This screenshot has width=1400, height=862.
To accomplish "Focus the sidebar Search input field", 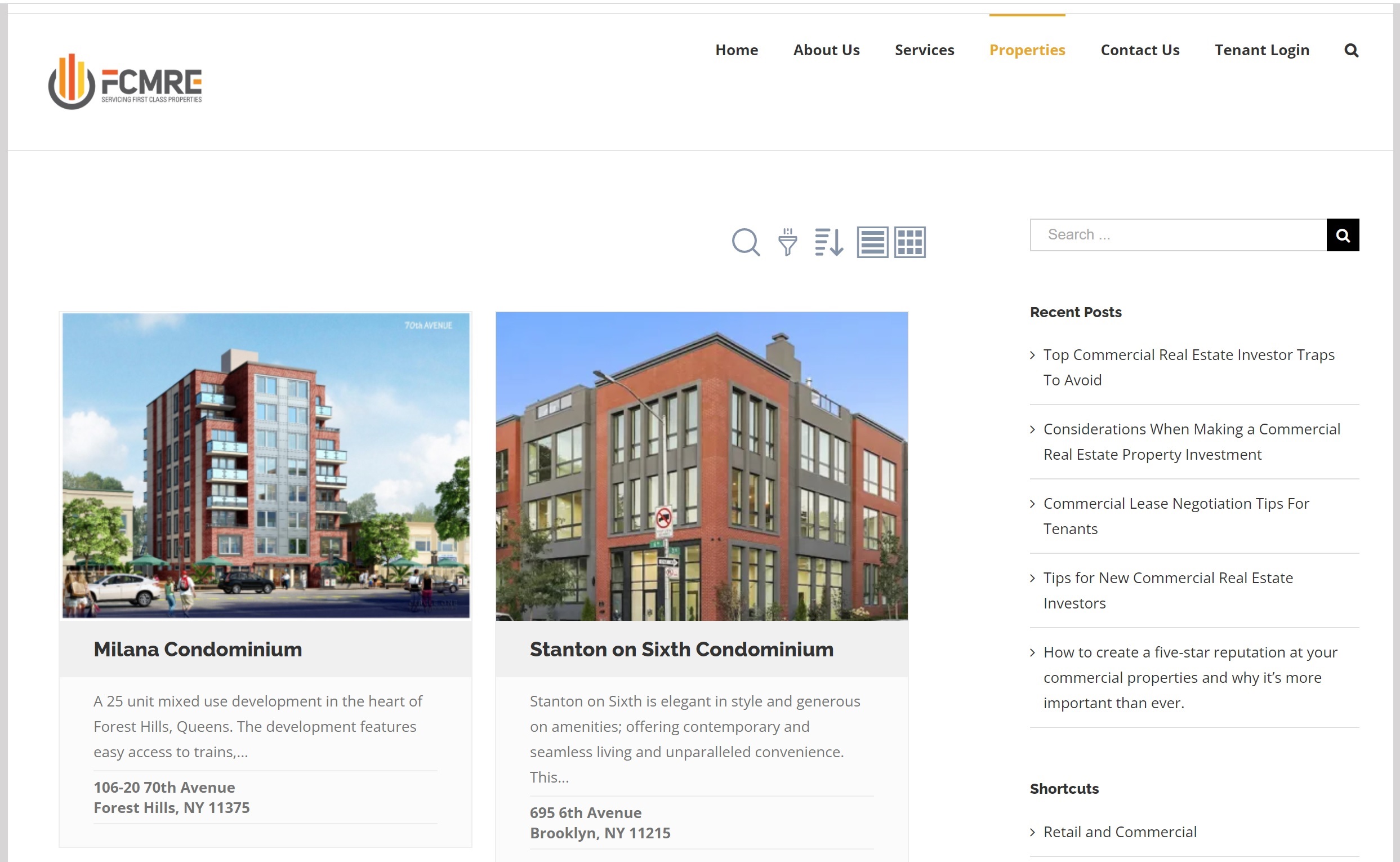I will [1178, 235].
